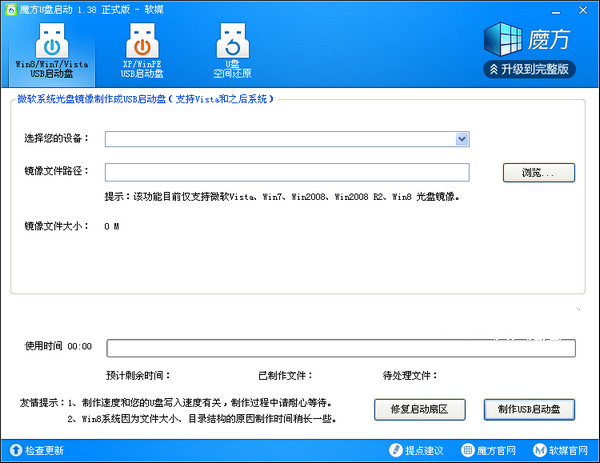This screenshot has width=600, height=463.
Task: Click the 修复启动扇区 button
Action: click(420, 409)
